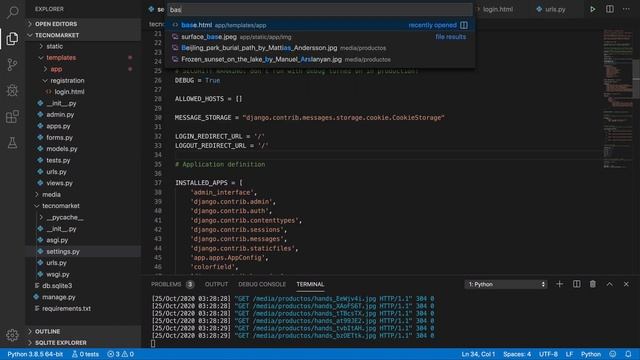Image resolution: width=640 pixels, height=360 pixels.
Task: Split the terminal panel
Action: tap(576, 284)
